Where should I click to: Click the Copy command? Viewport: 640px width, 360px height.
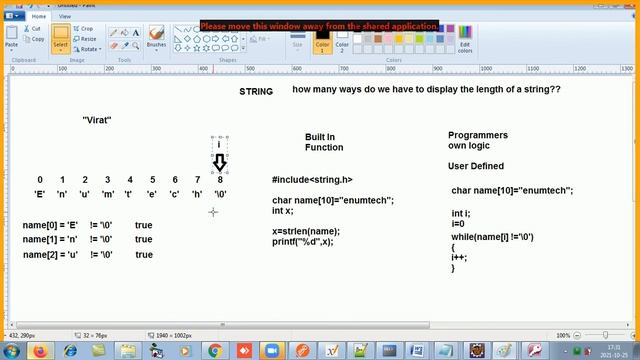[x=34, y=39]
